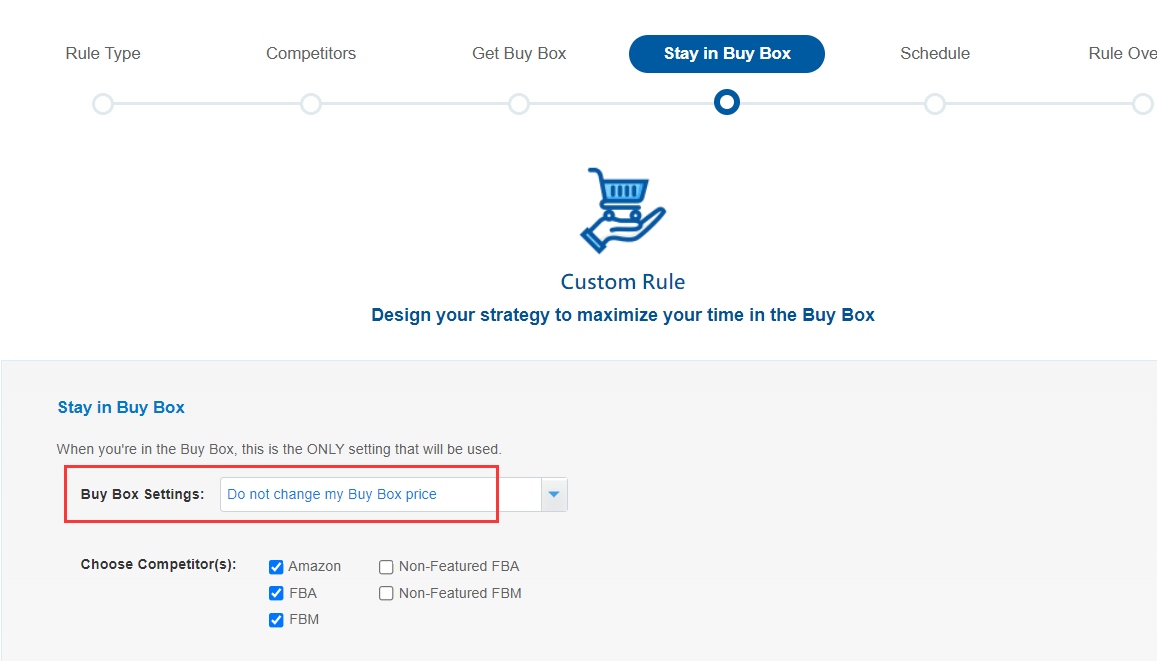The height and width of the screenshot is (661, 1157).
Task: Click the filled Stay in Buy Box step circle
Action: pos(727,102)
